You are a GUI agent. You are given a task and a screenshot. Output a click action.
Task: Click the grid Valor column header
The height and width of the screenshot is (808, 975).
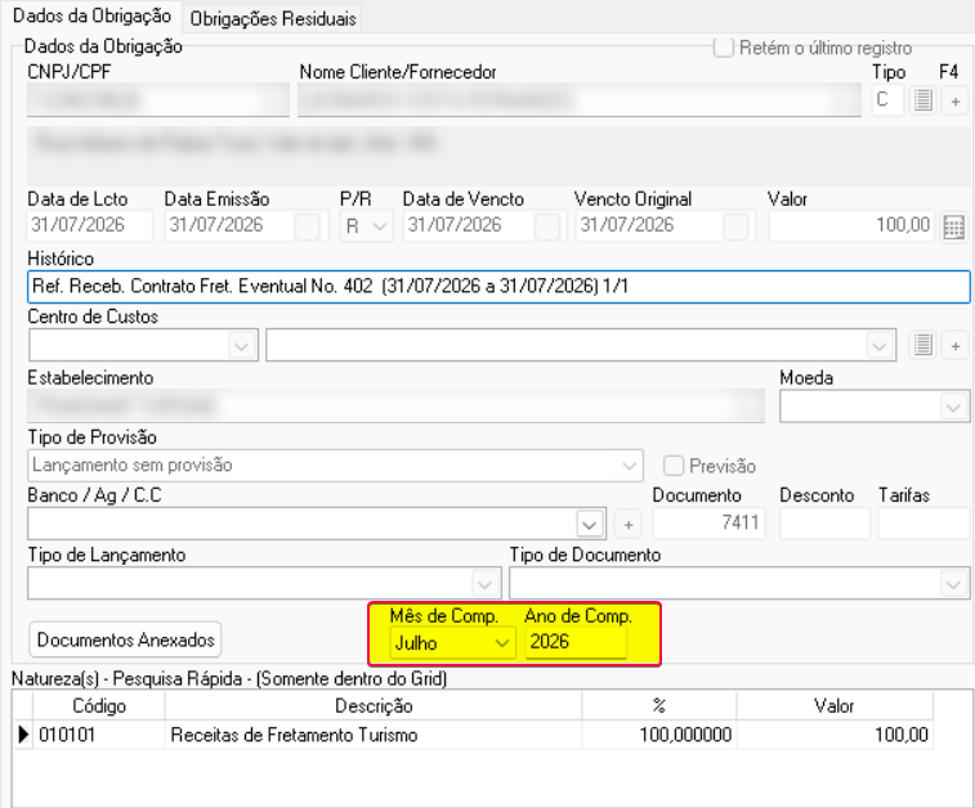pyautogui.click(x=834, y=706)
